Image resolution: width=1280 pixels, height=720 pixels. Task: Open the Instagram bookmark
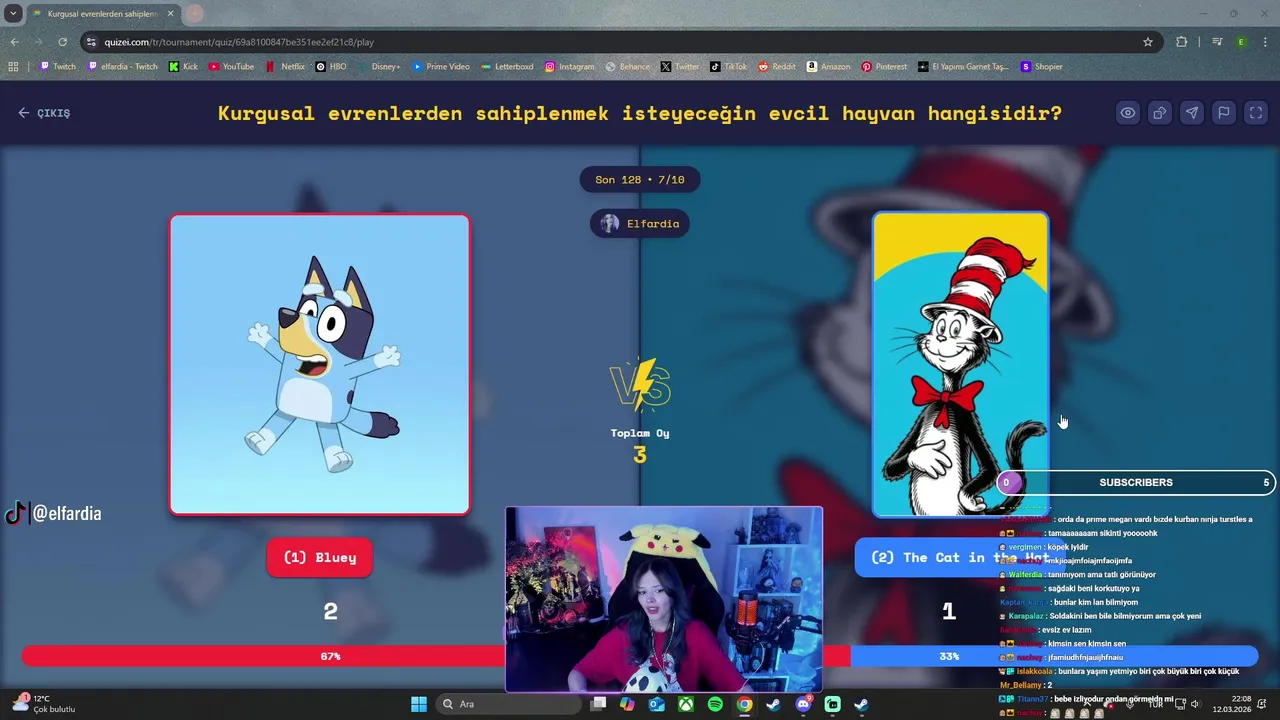pyautogui.click(x=570, y=67)
